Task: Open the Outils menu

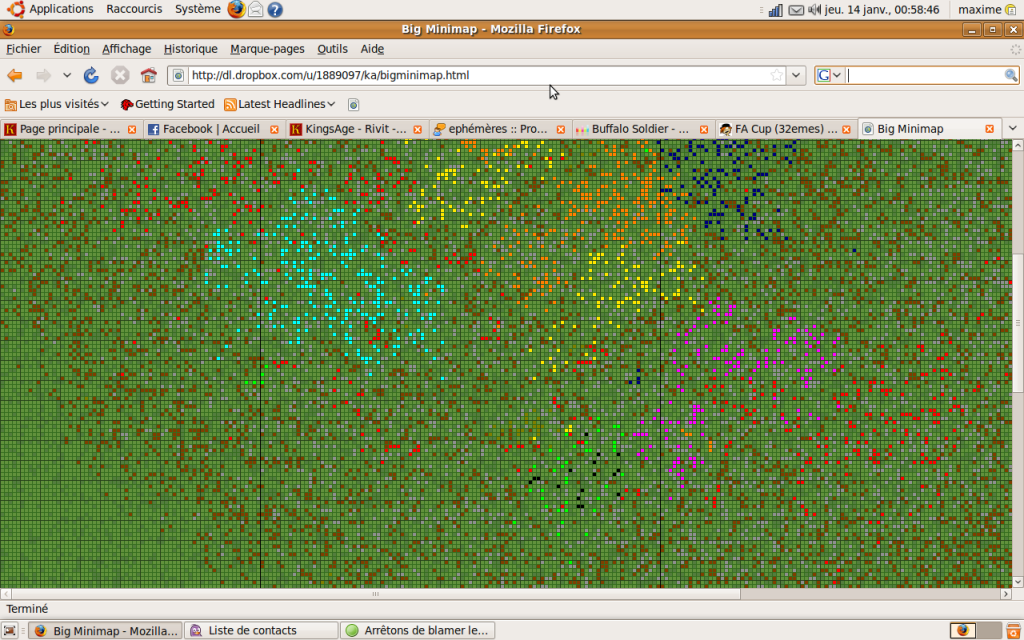Action: (332, 49)
